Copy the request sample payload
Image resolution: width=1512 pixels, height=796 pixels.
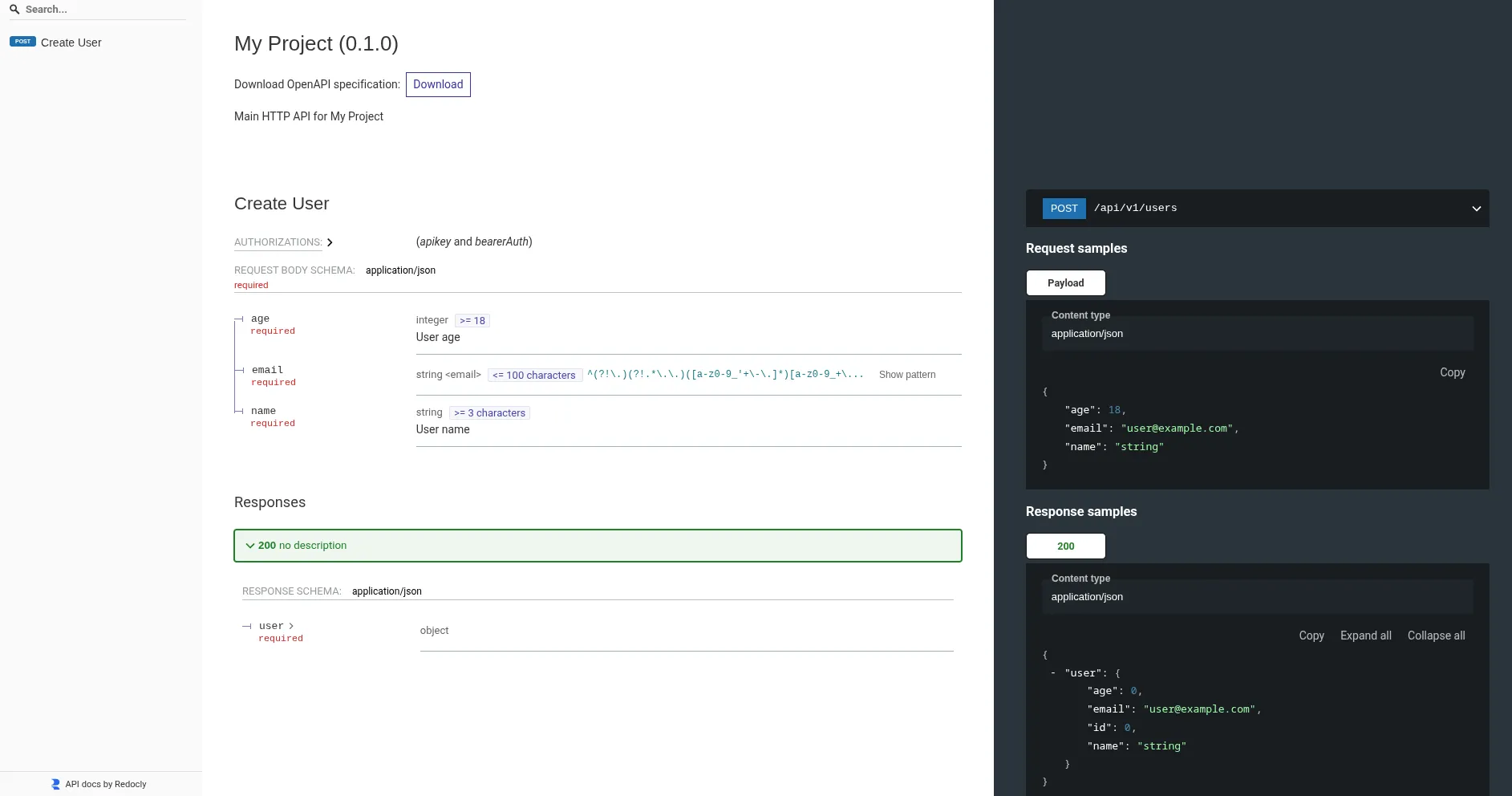[x=1452, y=372]
